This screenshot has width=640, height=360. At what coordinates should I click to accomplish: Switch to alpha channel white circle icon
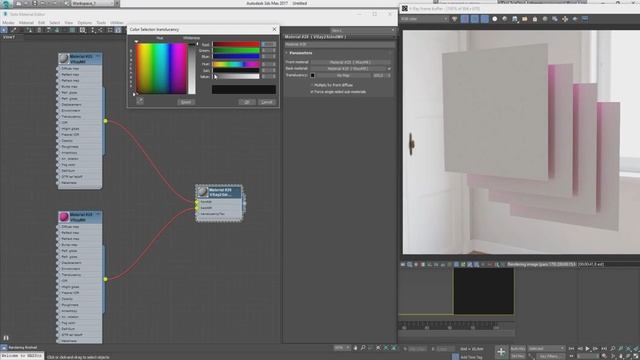coord(495,19)
